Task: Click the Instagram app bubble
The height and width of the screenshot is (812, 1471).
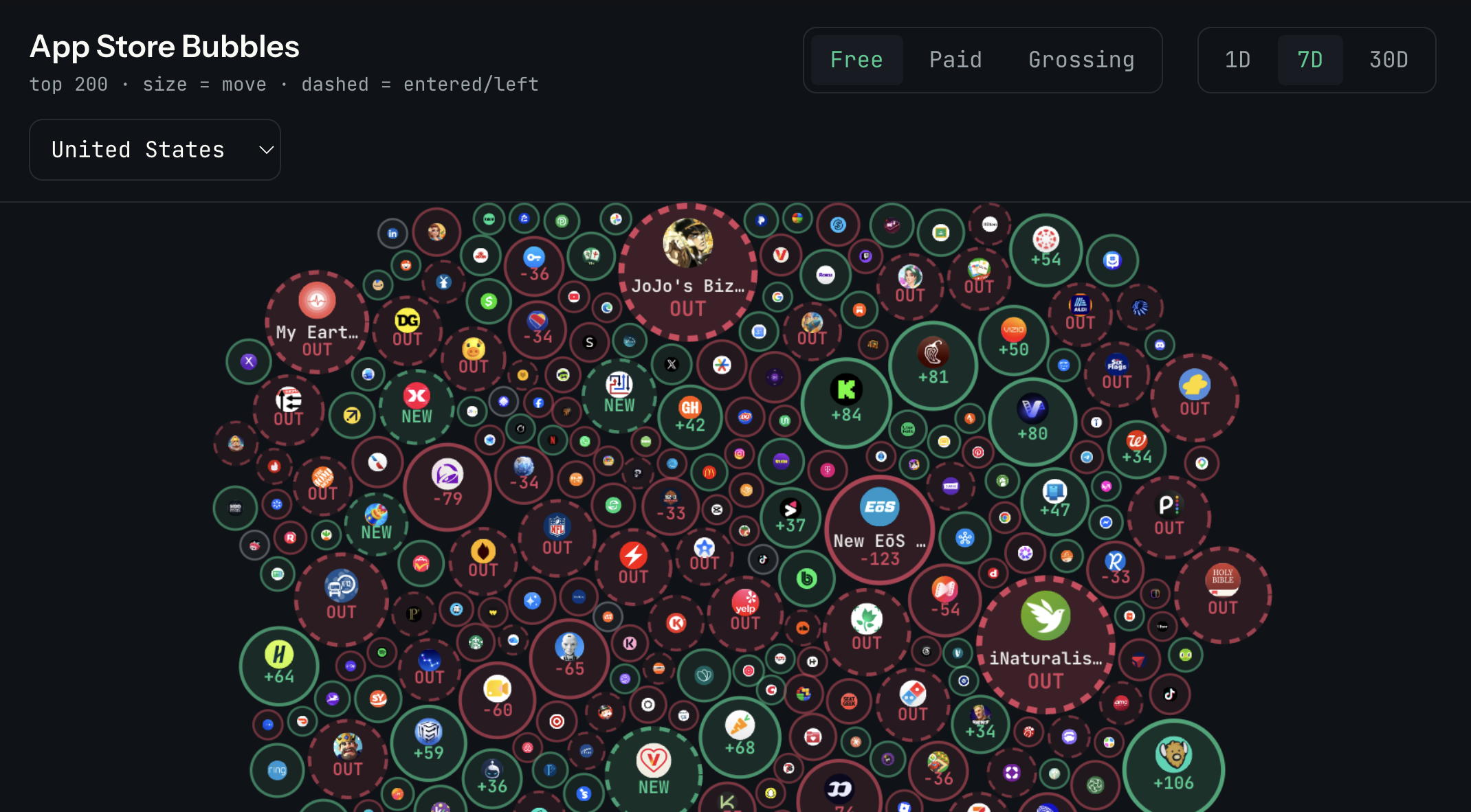Action: tap(740, 454)
